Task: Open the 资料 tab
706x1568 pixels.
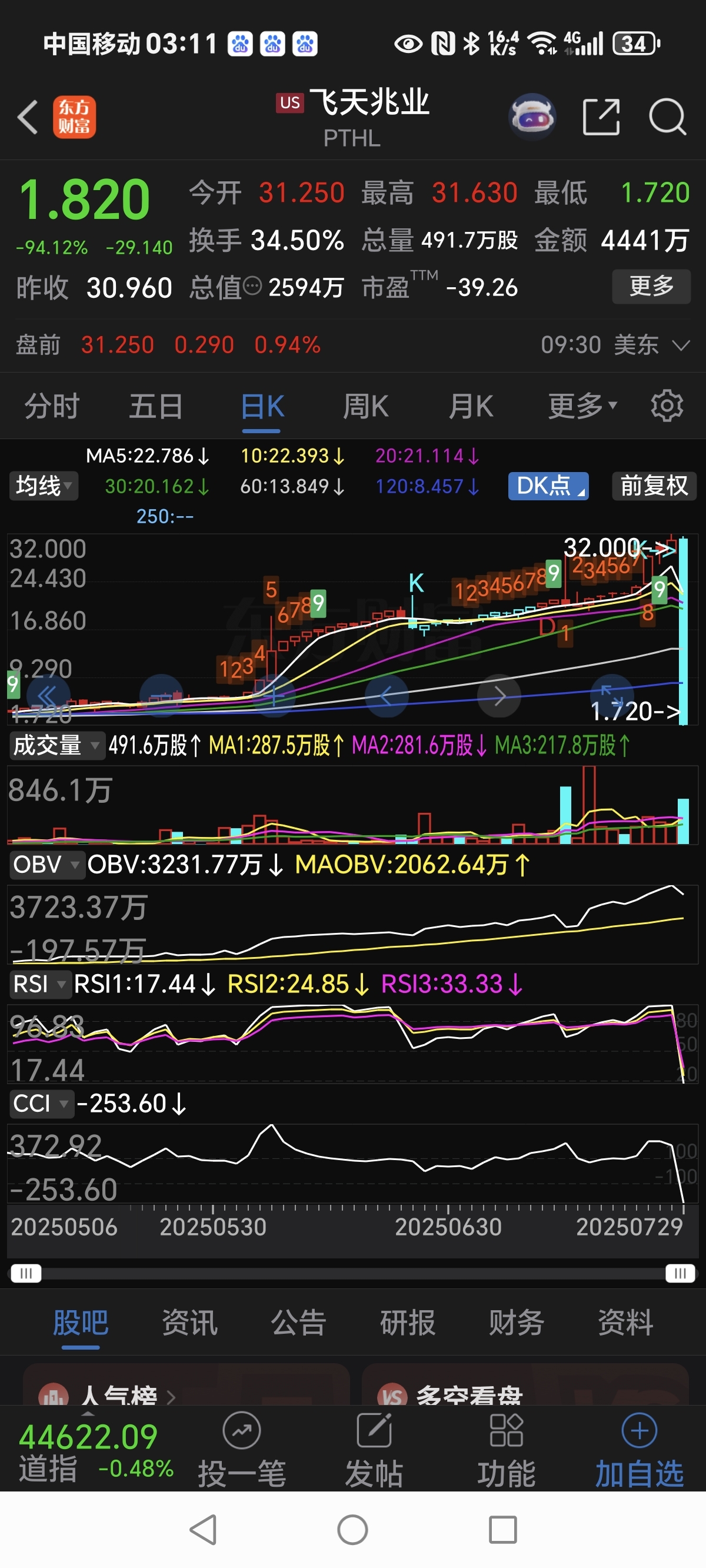Action: (625, 1322)
